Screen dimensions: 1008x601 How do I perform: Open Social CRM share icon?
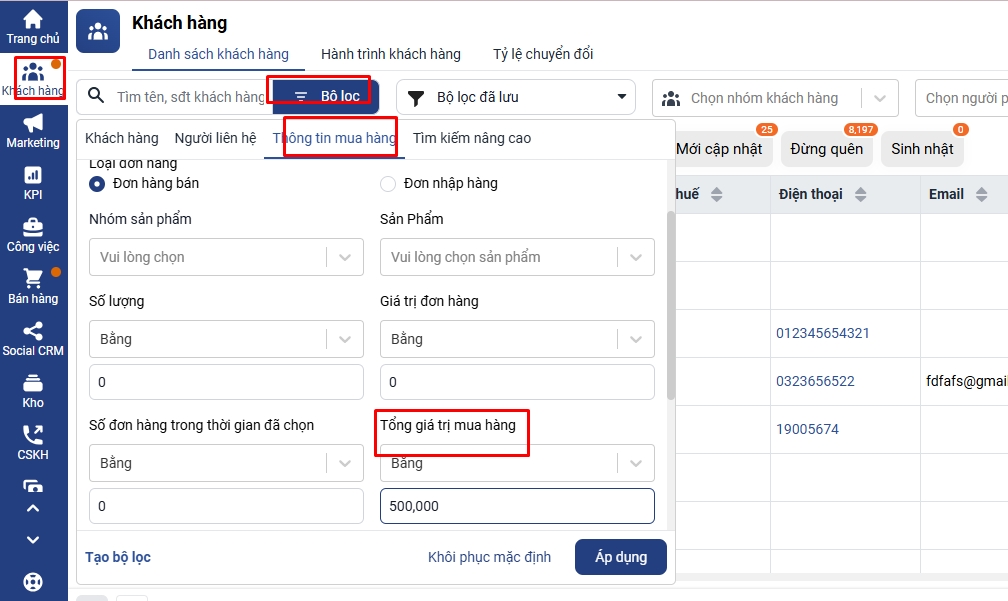[33, 332]
